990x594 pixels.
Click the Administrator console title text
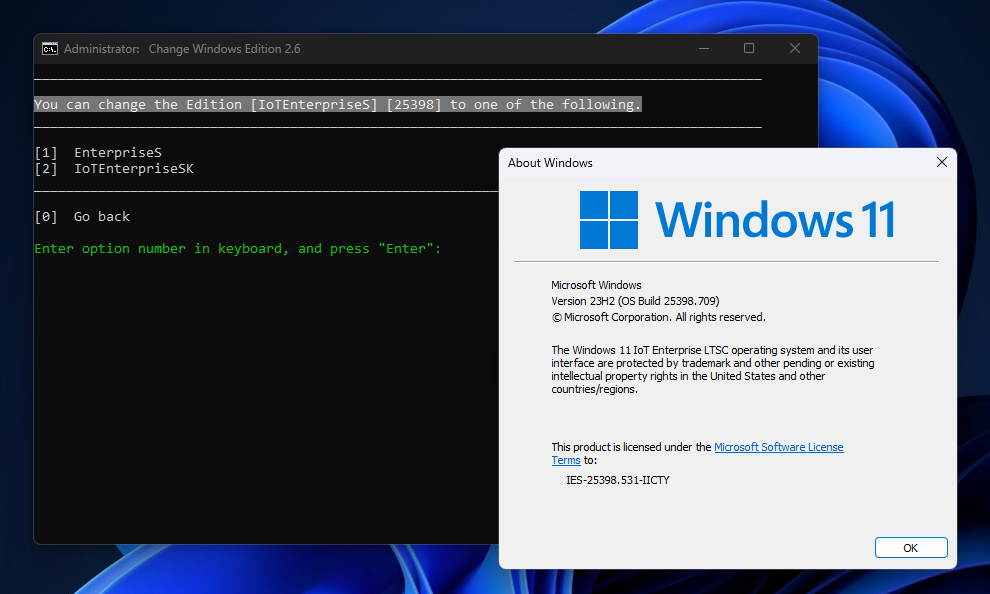182,49
